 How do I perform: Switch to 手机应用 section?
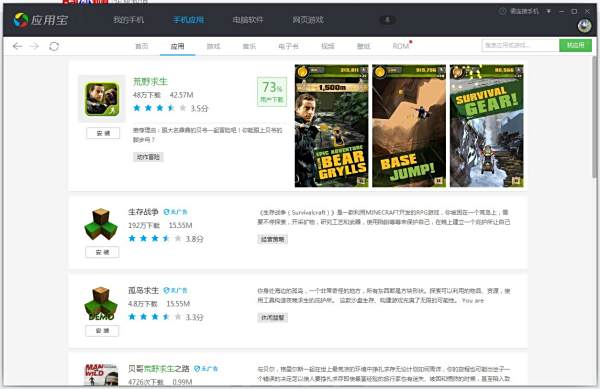click(188, 20)
